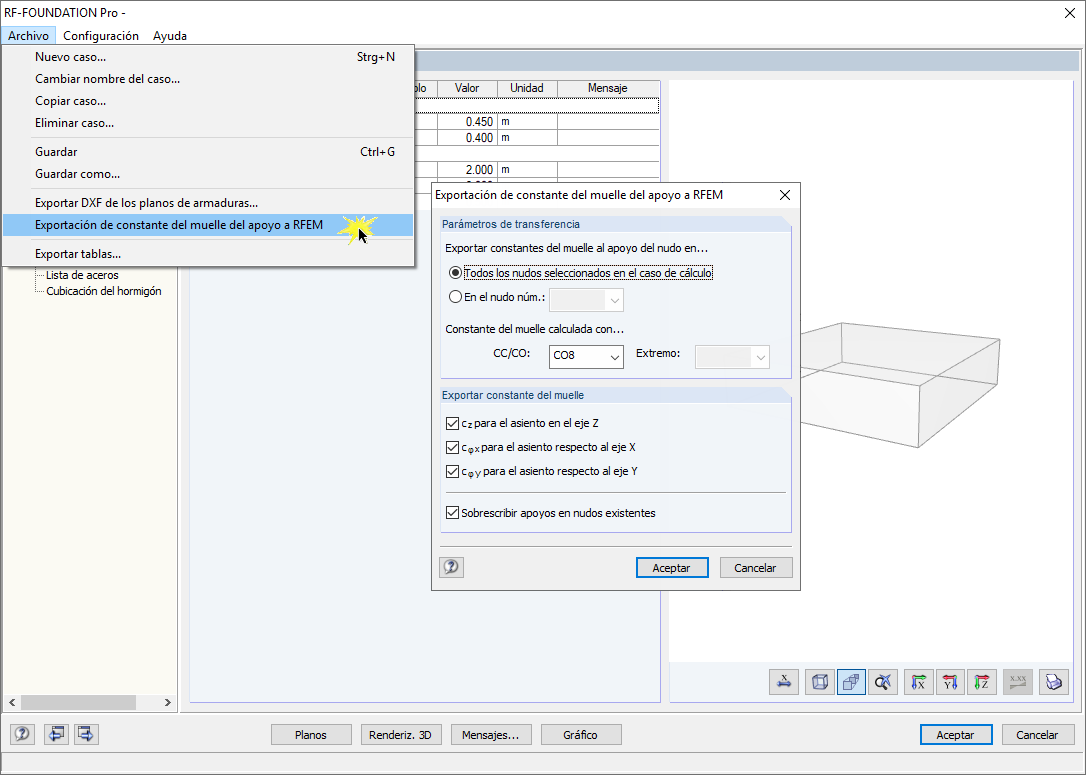Show view in Y direction
This screenshot has height=775, width=1086.
tap(950, 682)
